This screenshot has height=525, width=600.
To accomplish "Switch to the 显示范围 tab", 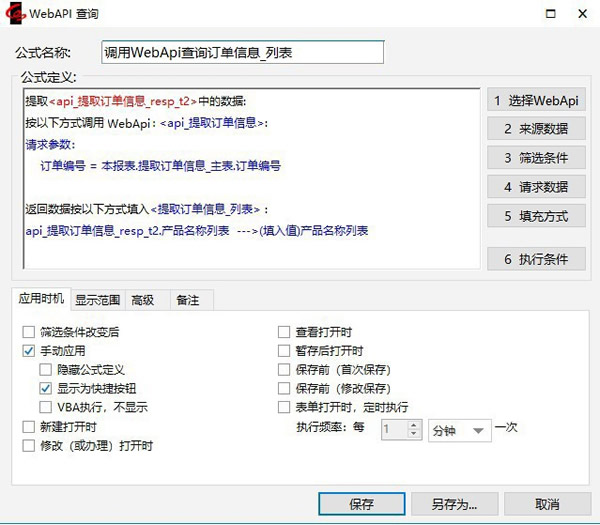I will tap(97, 299).
